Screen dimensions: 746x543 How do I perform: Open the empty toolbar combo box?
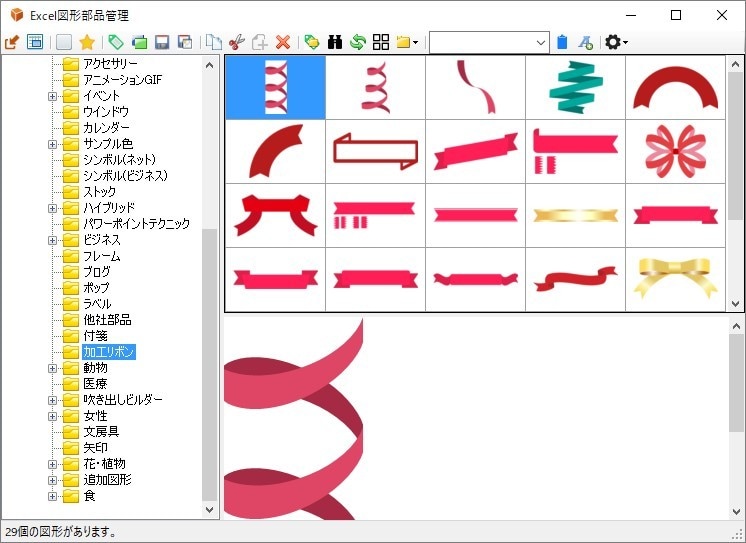489,43
